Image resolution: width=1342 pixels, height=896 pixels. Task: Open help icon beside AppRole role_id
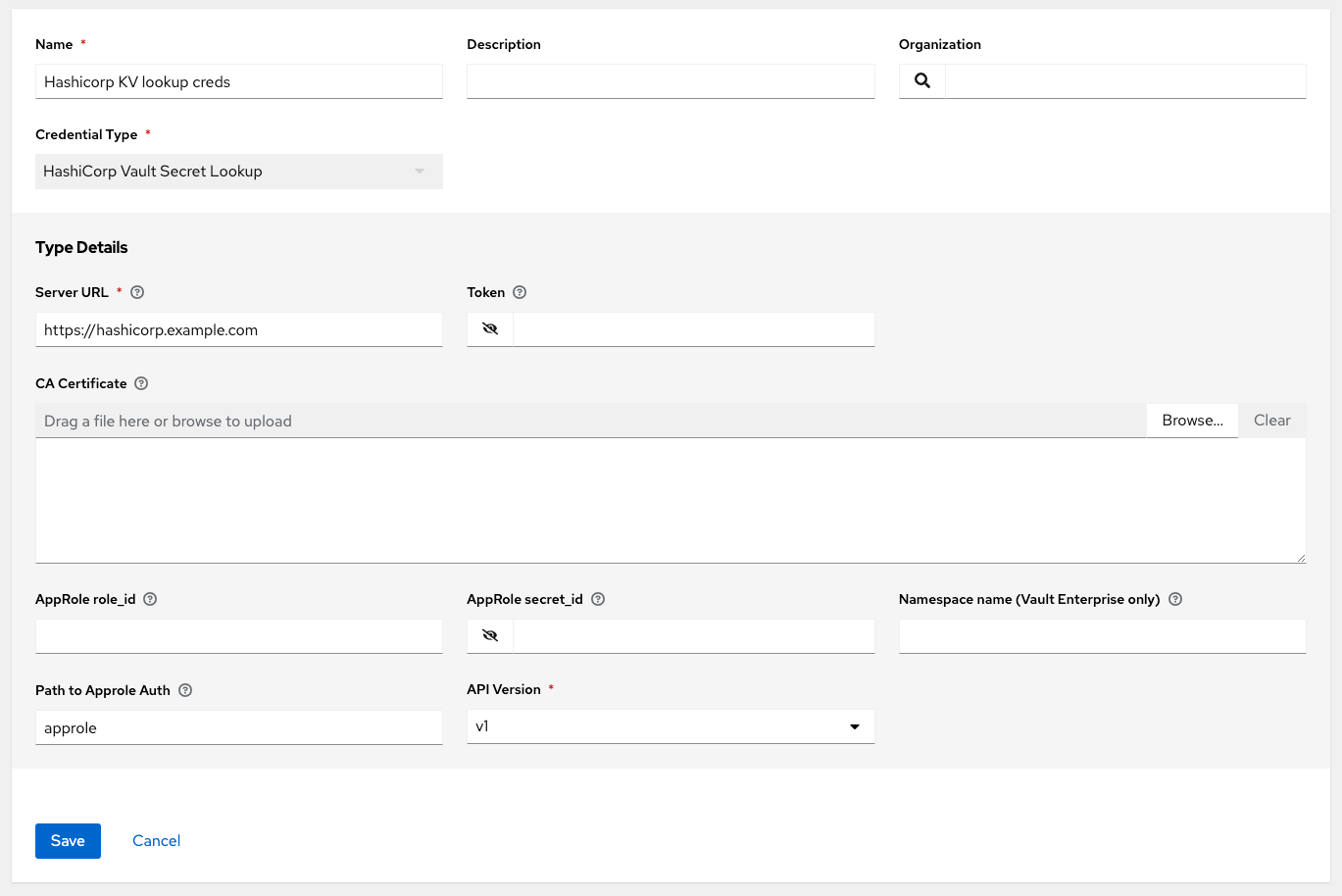pyautogui.click(x=150, y=599)
